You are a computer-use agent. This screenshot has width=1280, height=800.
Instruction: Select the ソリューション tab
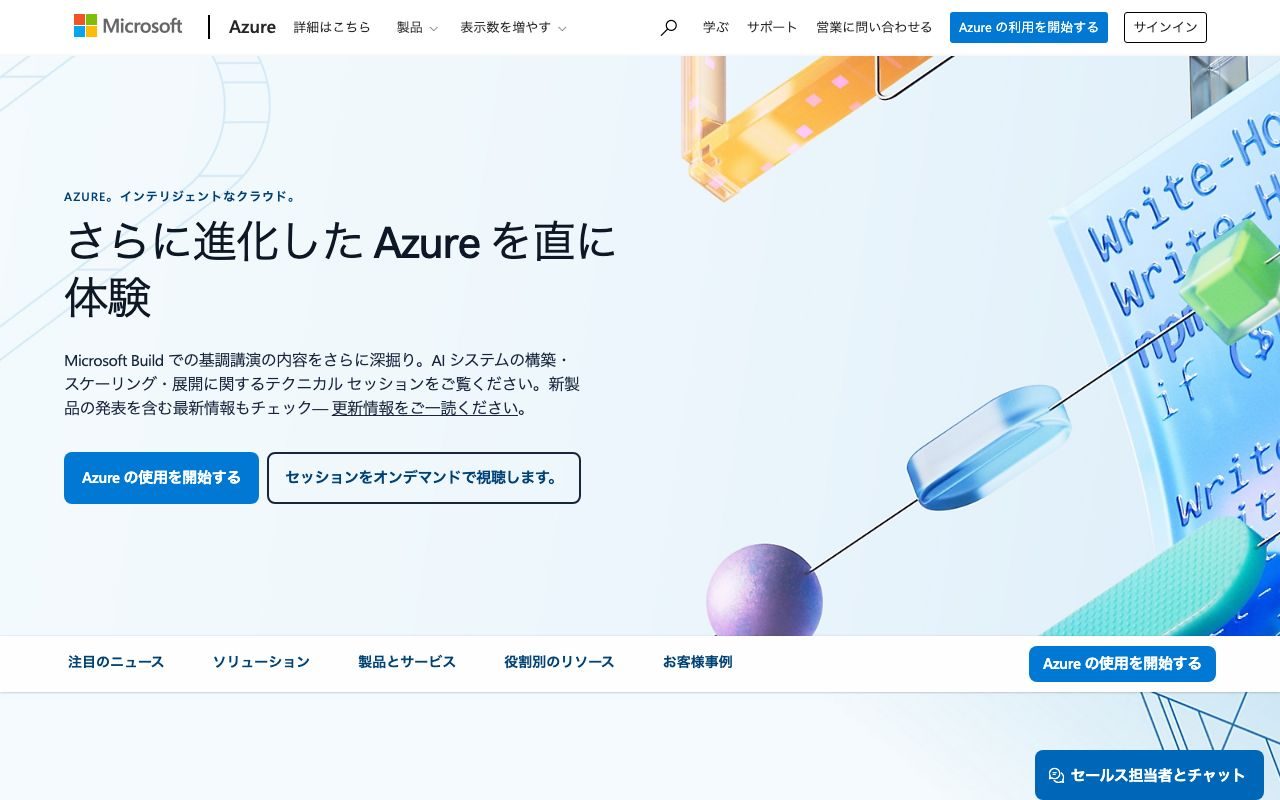pos(261,662)
